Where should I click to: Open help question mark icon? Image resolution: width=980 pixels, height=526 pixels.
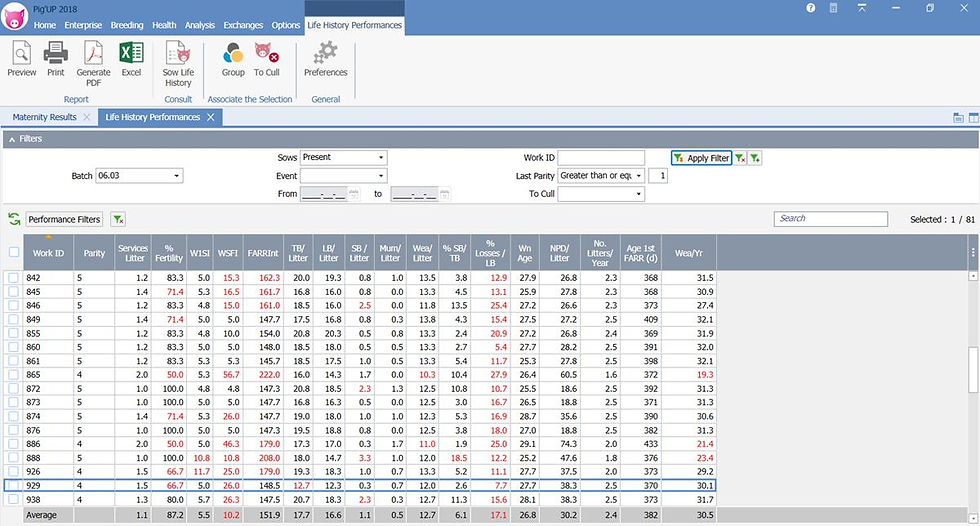coord(811,8)
